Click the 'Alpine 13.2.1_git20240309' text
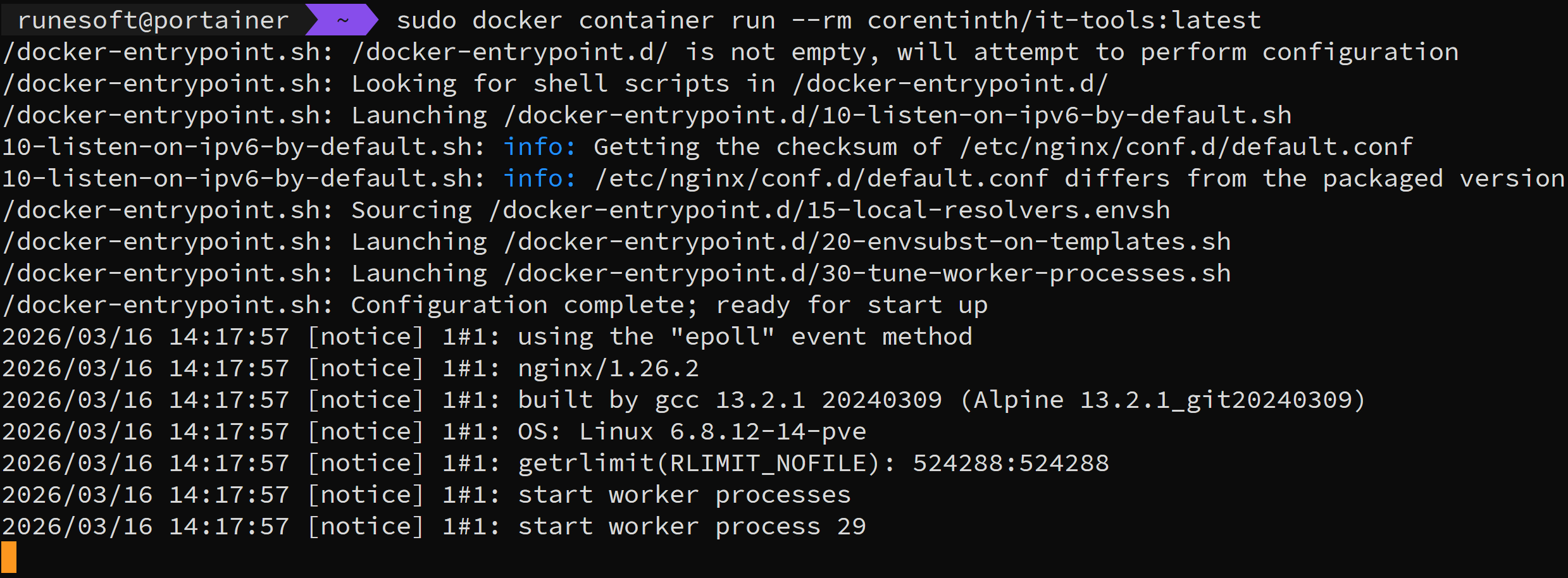 [x=1163, y=400]
